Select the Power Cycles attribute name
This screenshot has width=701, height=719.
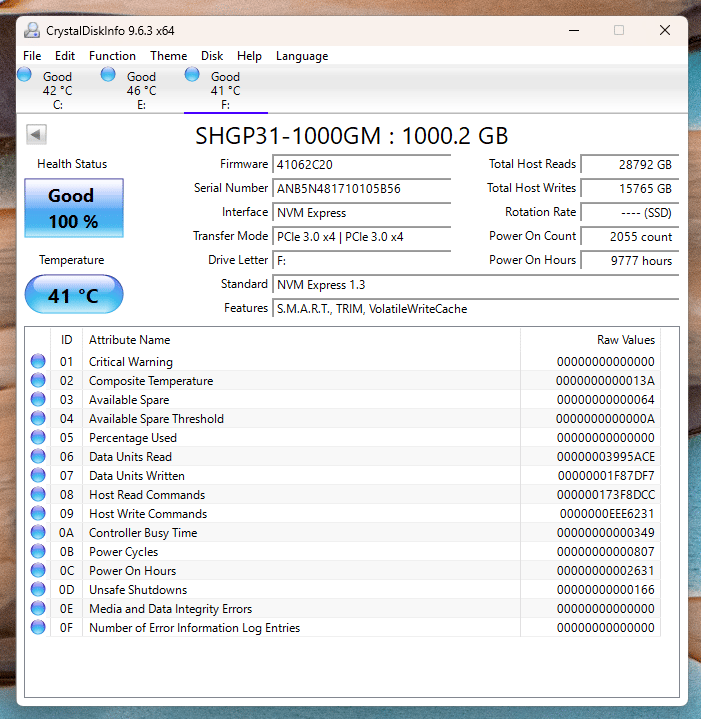pos(123,552)
